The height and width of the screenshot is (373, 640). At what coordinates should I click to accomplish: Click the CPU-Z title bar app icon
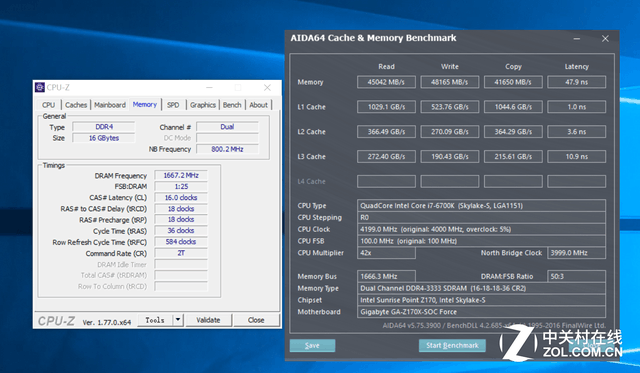(x=40, y=87)
